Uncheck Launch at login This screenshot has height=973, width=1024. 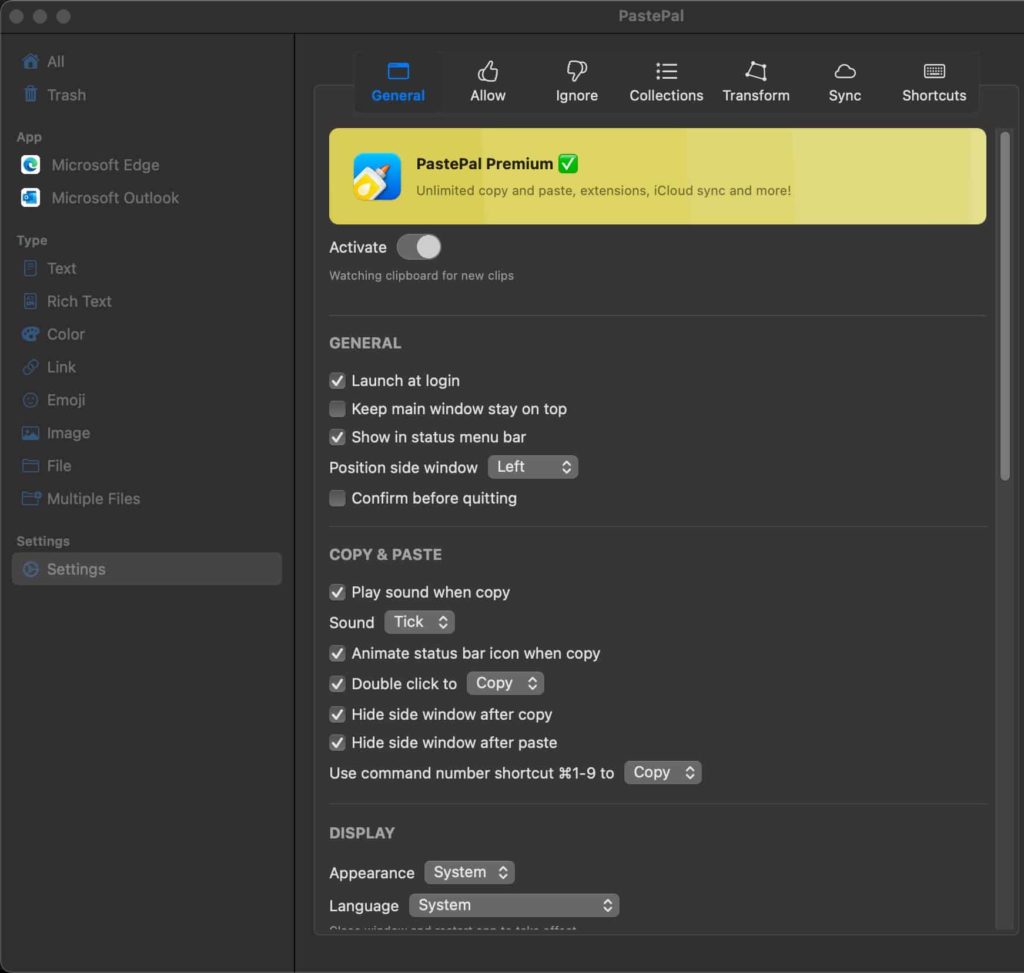tap(337, 381)
